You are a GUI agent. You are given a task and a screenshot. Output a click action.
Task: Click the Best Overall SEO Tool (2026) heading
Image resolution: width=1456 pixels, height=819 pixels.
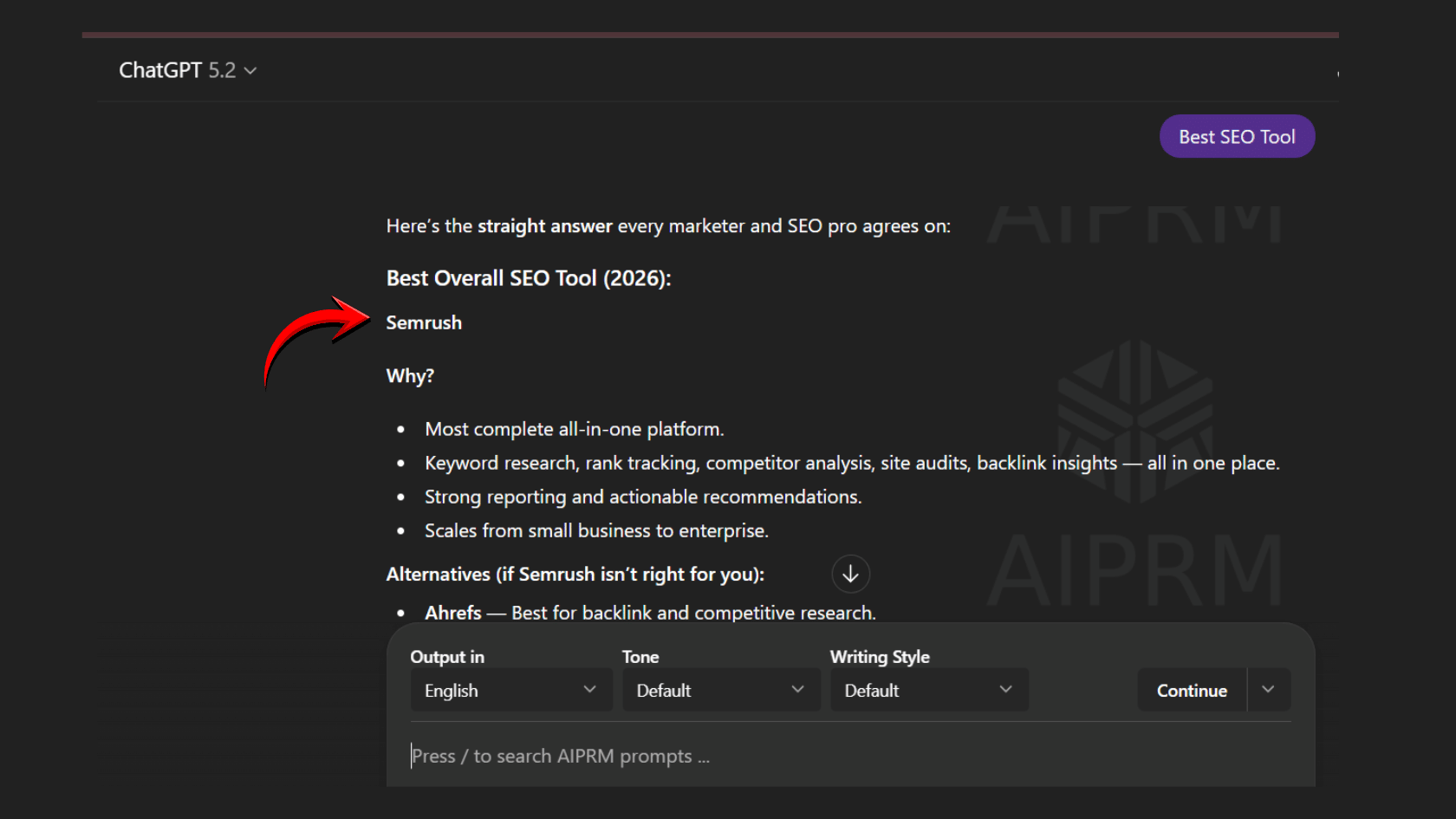click(529, 278)
